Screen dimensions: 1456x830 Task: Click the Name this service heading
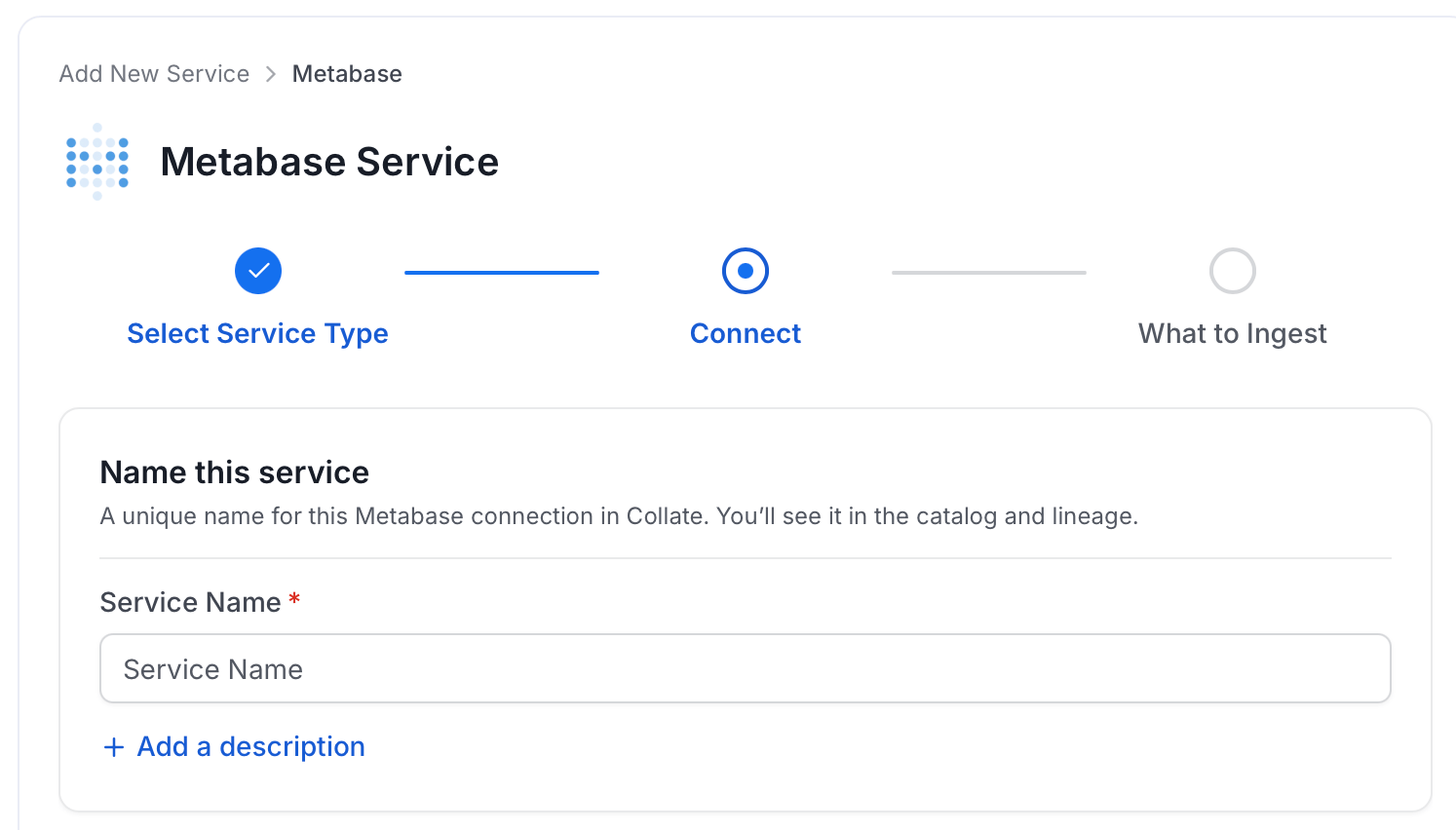pos(235,472)
